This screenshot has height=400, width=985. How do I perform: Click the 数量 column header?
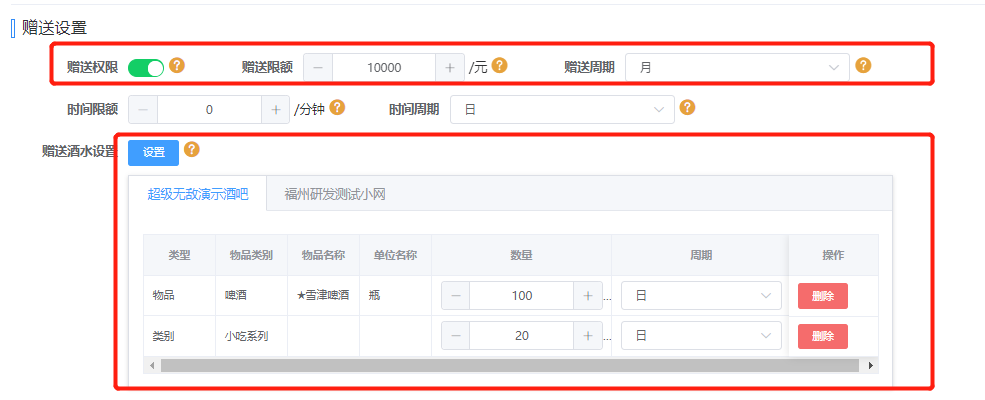pos(521,256)
